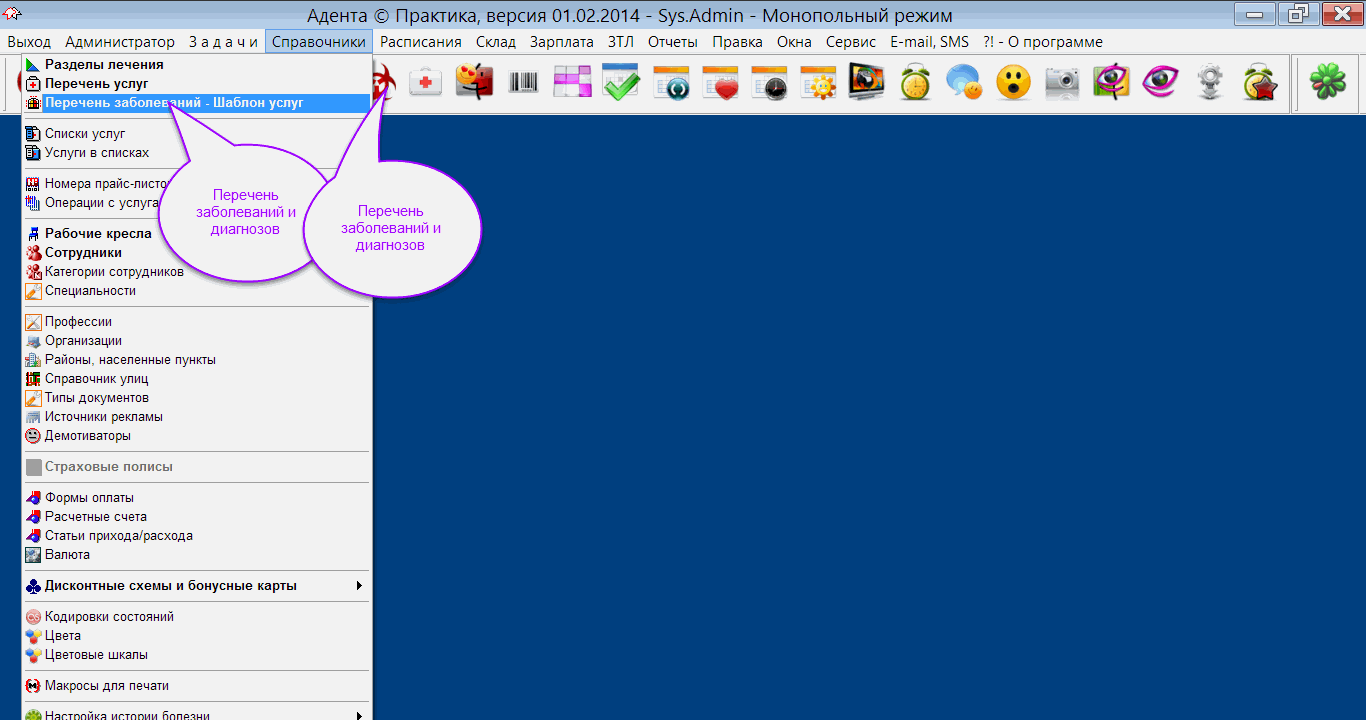Click the camera toolbar icon

[1062, 82]
